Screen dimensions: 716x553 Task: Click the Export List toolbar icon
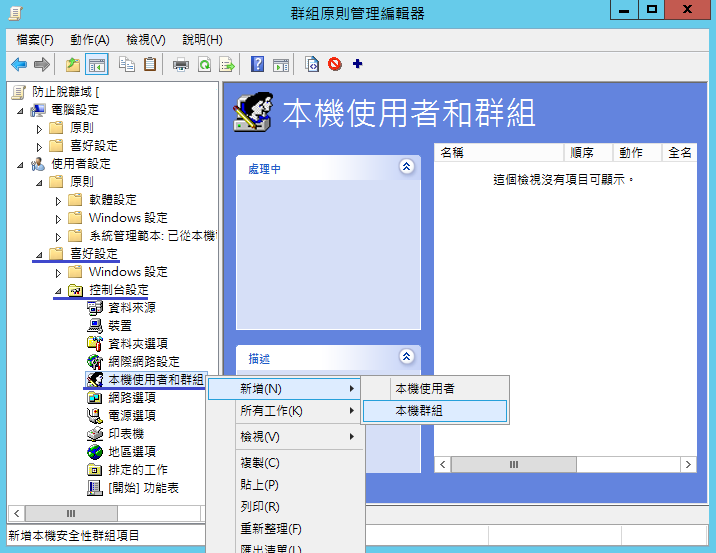(228, 64)
